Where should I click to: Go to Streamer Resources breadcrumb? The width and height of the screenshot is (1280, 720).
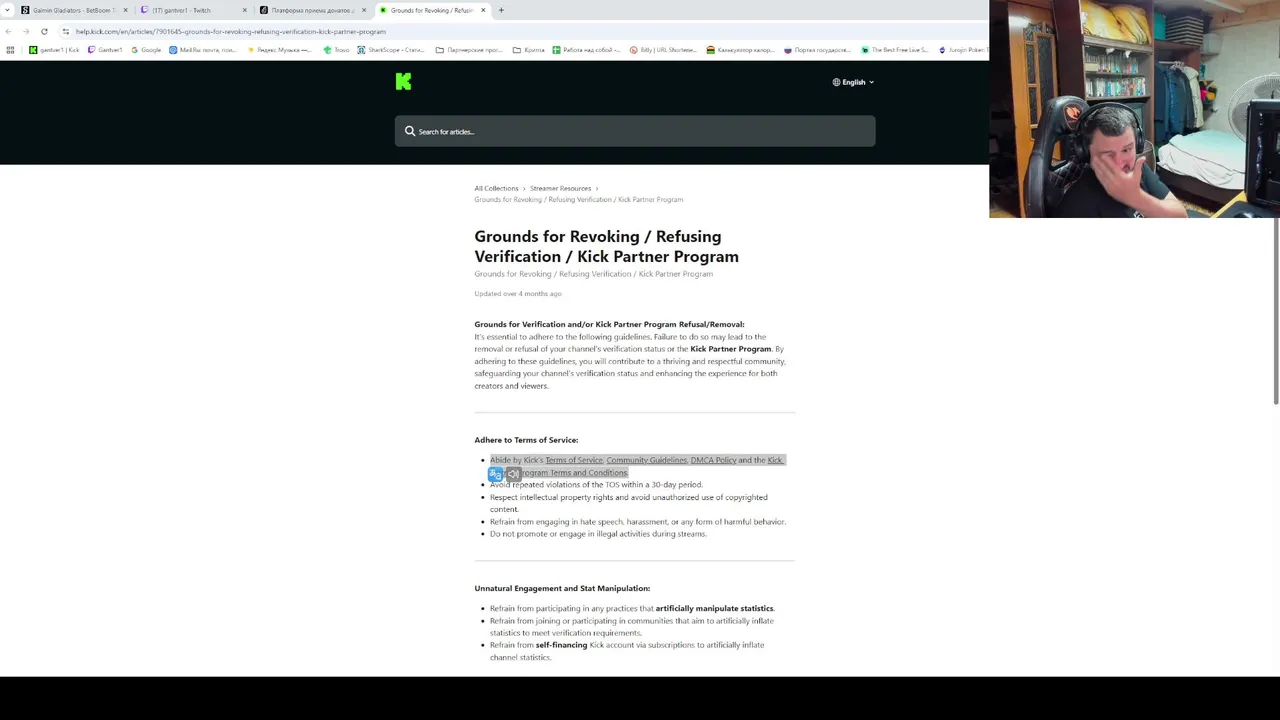pos(560,188)
